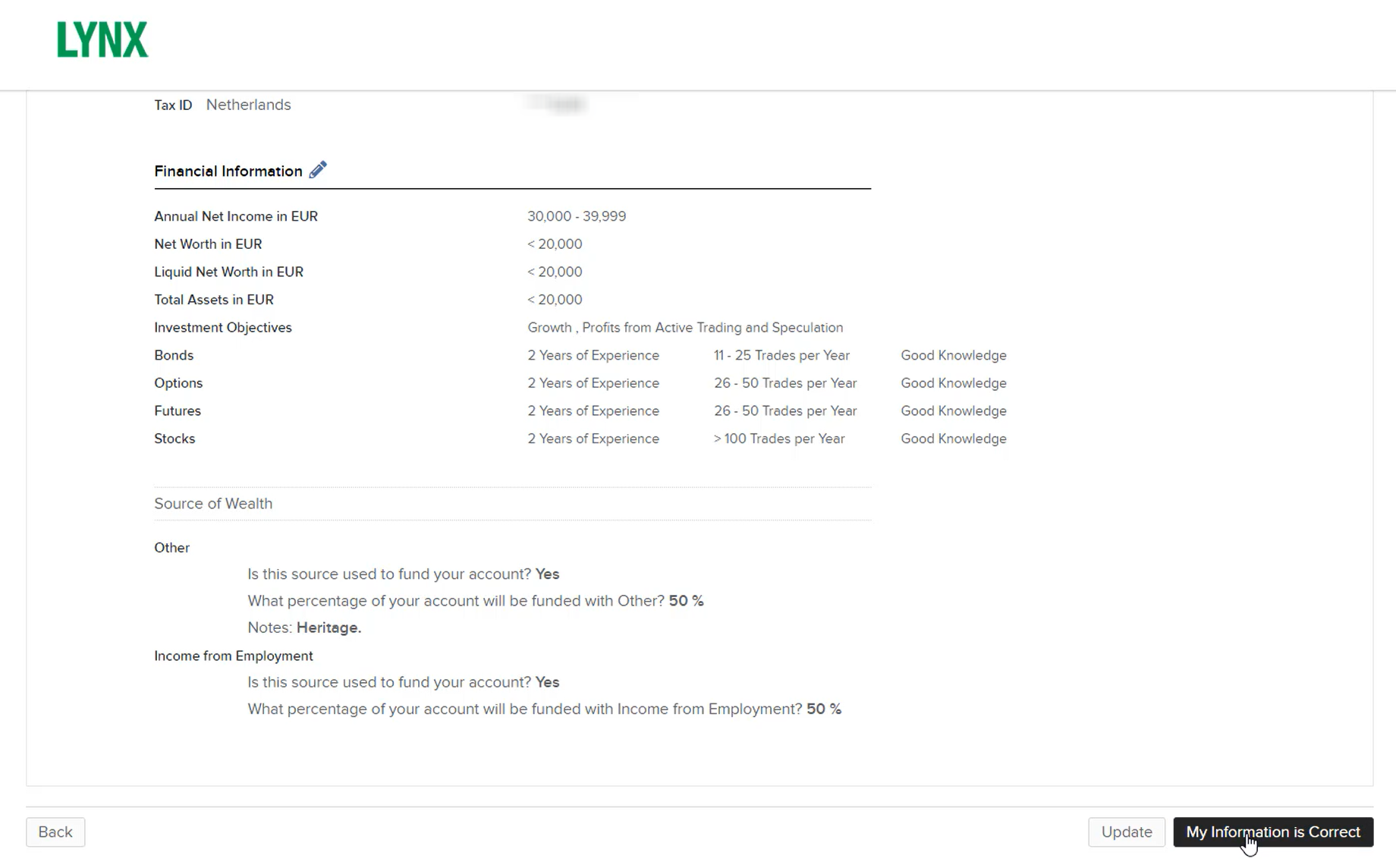This screenshot has height=868, width=1396.
Task: Select the Source of Wealth heading
Action: click(x=213, y=504)
